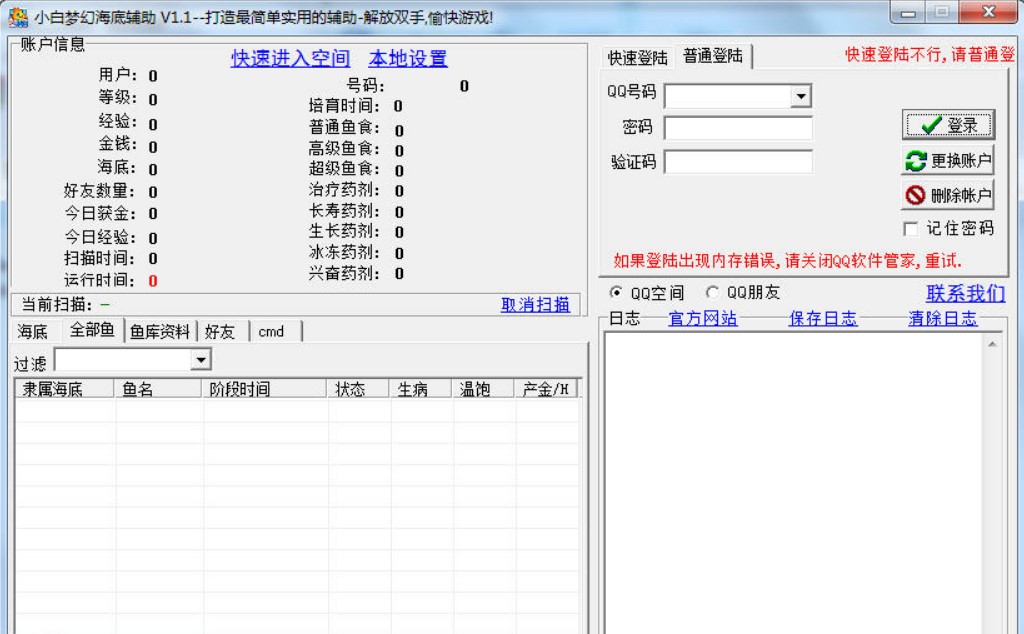Click the log text area
1024x634 pixels.
point(794,483)
